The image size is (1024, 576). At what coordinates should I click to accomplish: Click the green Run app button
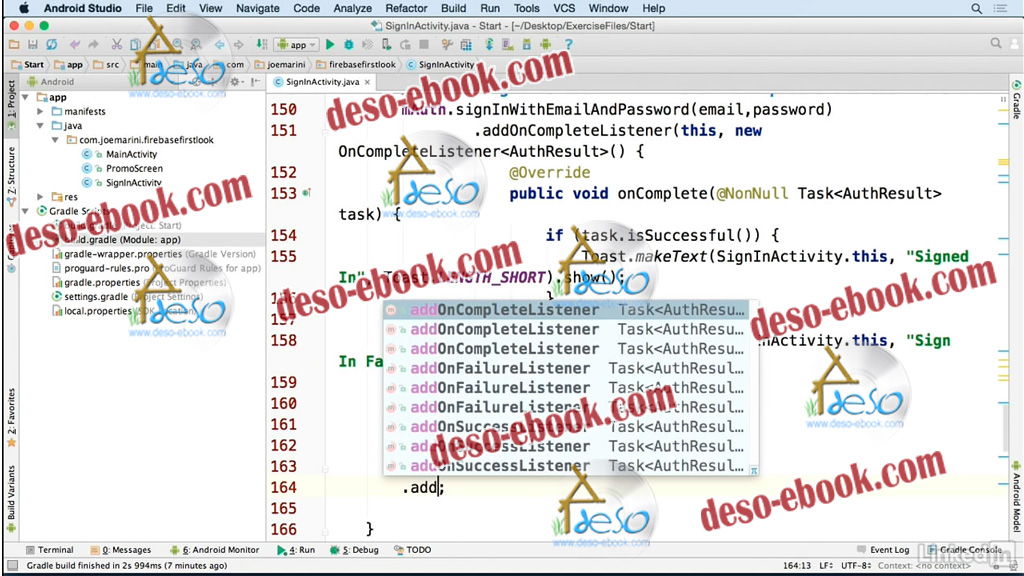coord(331,45)
